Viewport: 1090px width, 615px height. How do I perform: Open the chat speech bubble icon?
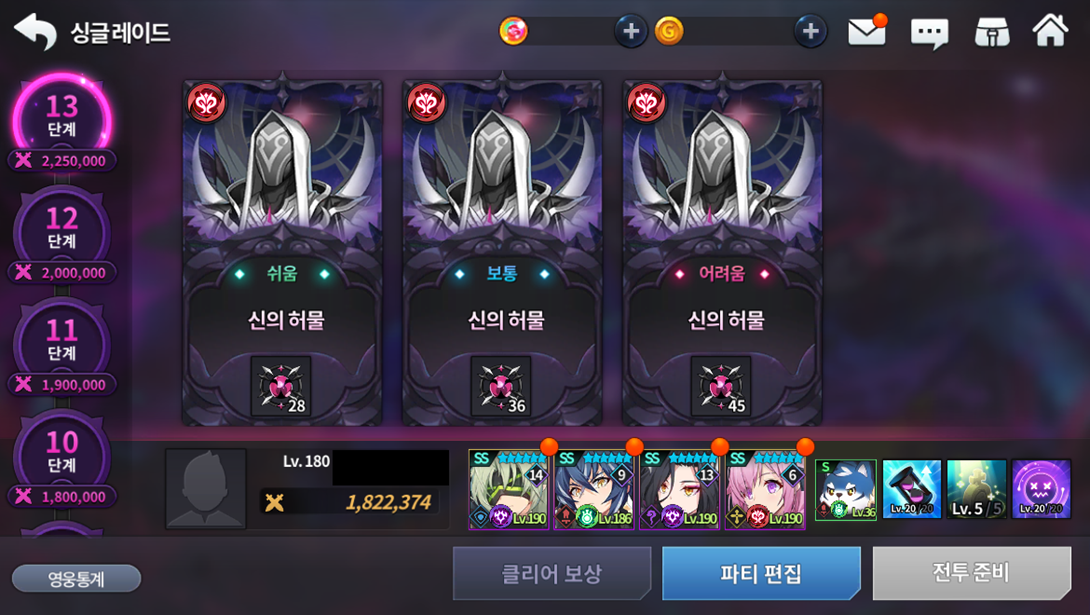click(x=929, y=33)
